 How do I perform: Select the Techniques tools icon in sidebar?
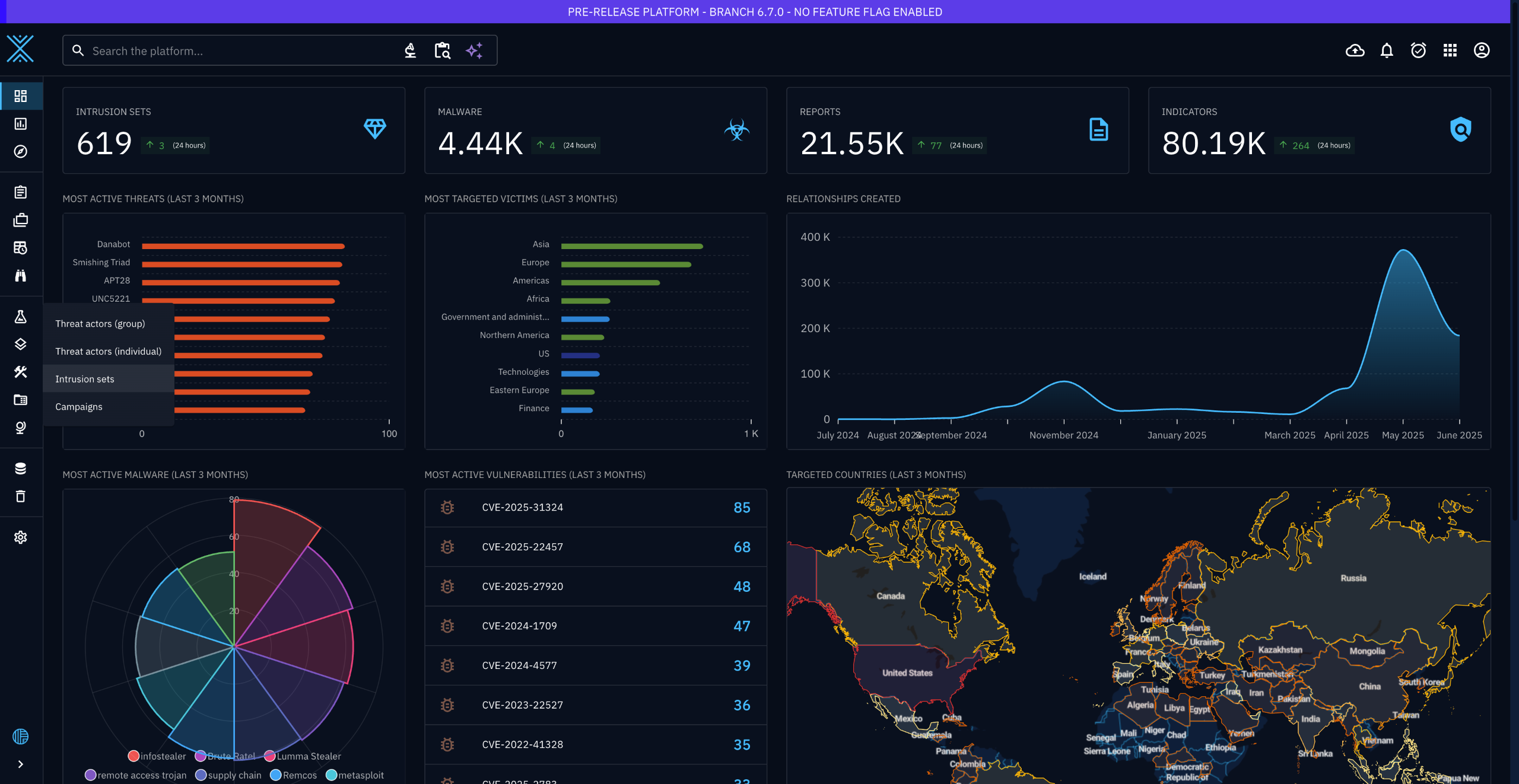(21, 372)
